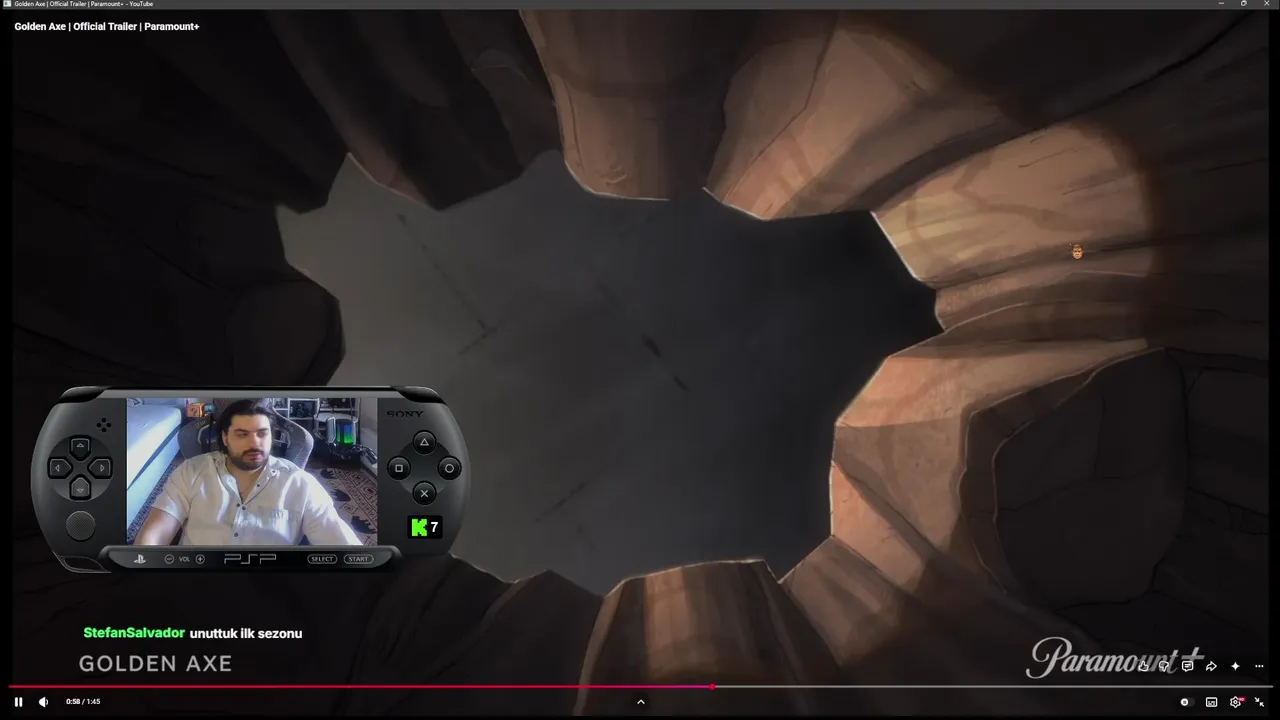Image resolution: width=1280 pixels, height=720 pixels.
Task: Click the red video progress bar
Action: (x=640, y=687)
